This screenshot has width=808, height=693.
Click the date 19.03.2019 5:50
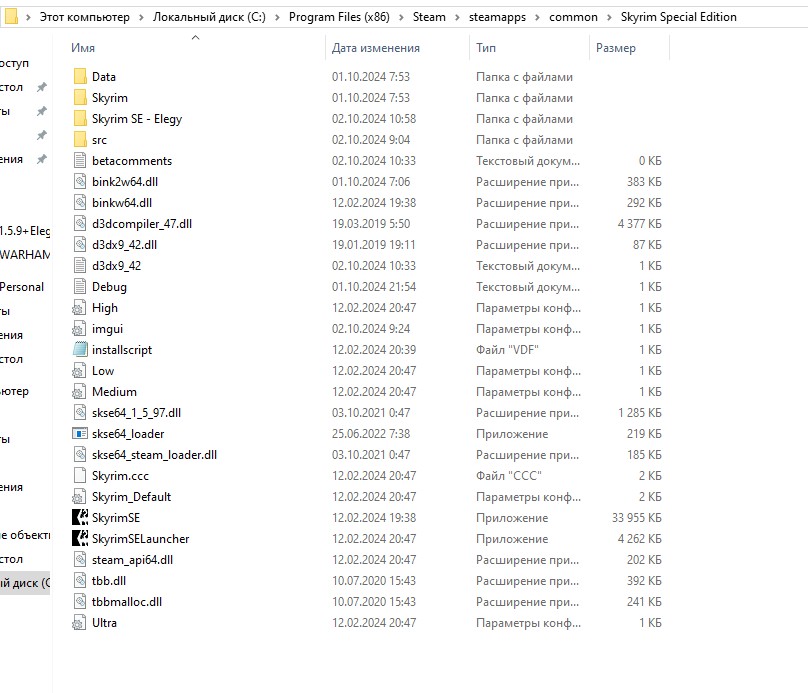[x=371, y=224]
